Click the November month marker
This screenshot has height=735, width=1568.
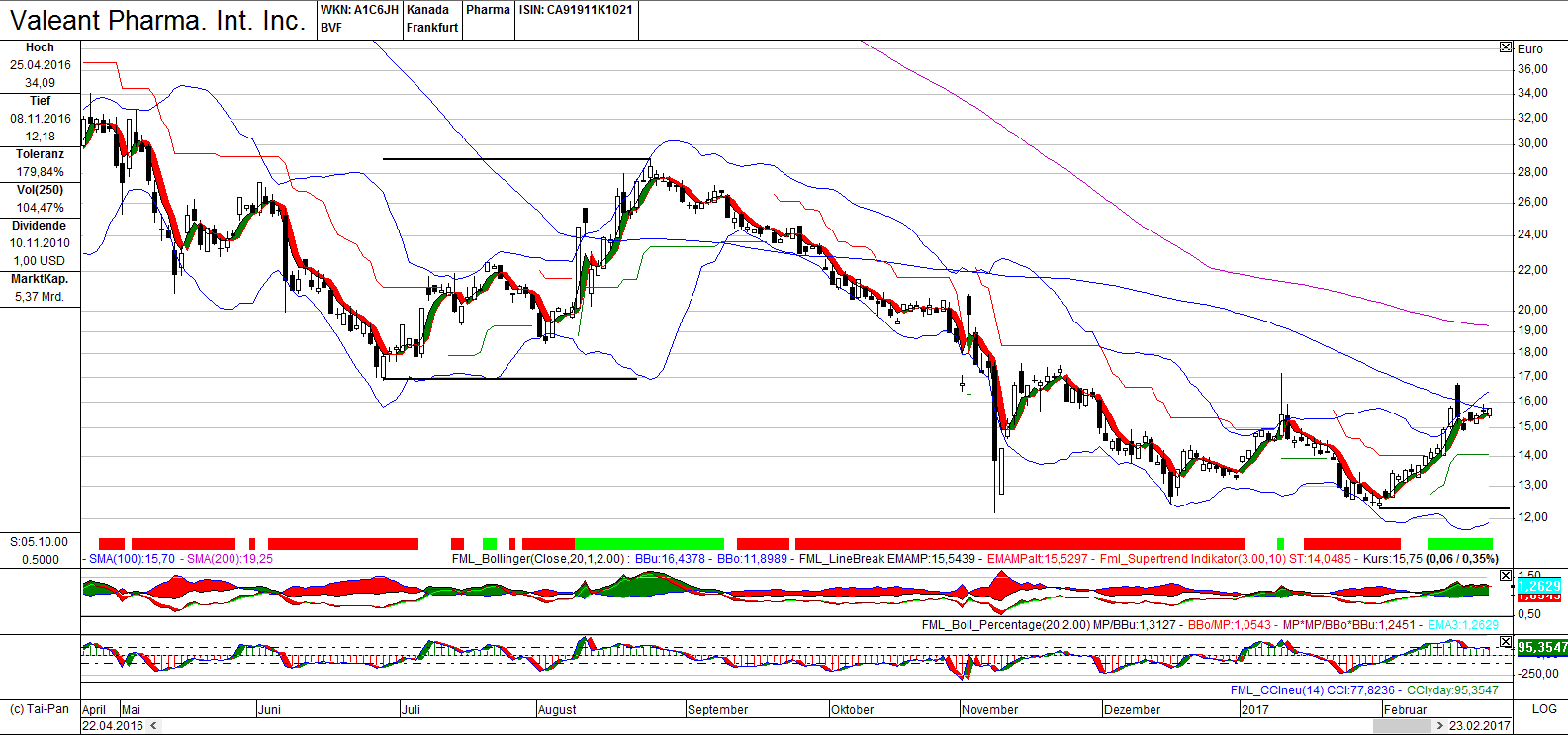tap(989, 710)
